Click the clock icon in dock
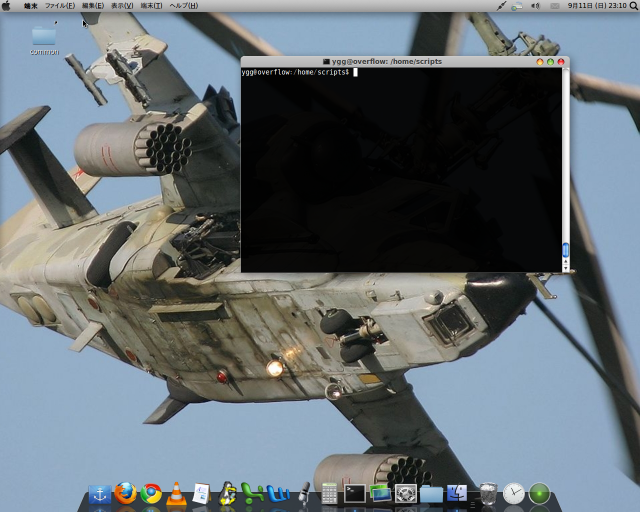Viewport: 640px width, 512px height. pos(513,493)
